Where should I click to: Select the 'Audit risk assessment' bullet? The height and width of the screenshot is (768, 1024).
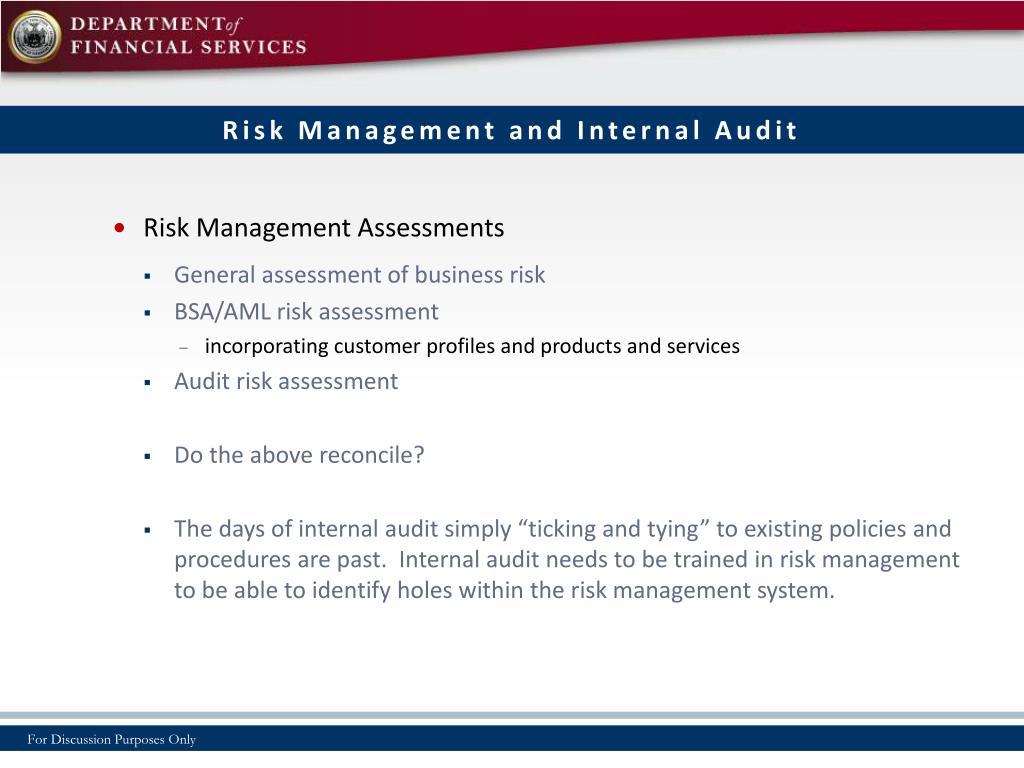pyautogui.click(x=285, y=381)
